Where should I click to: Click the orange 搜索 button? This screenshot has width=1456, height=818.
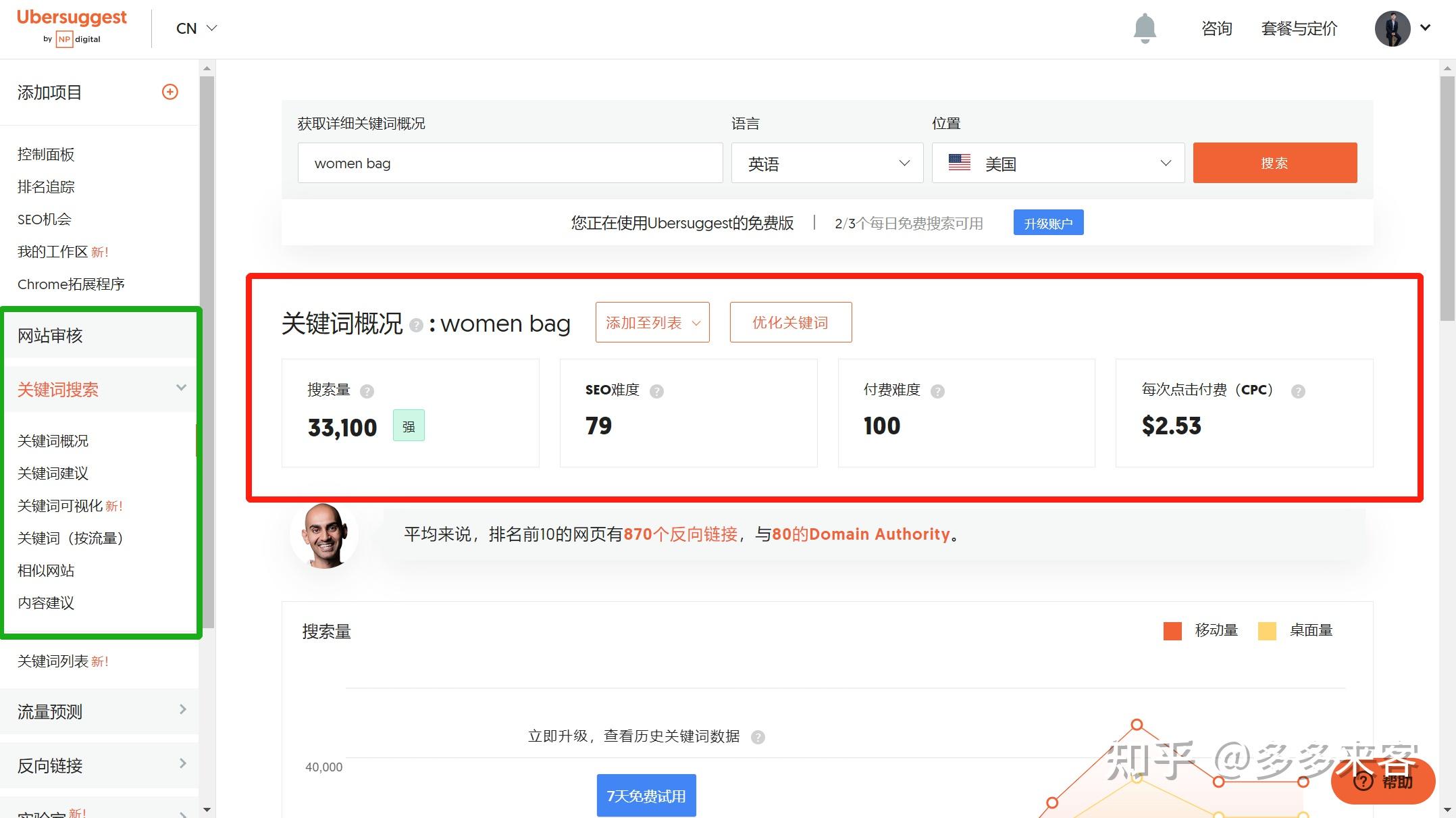pos(1274,163)
